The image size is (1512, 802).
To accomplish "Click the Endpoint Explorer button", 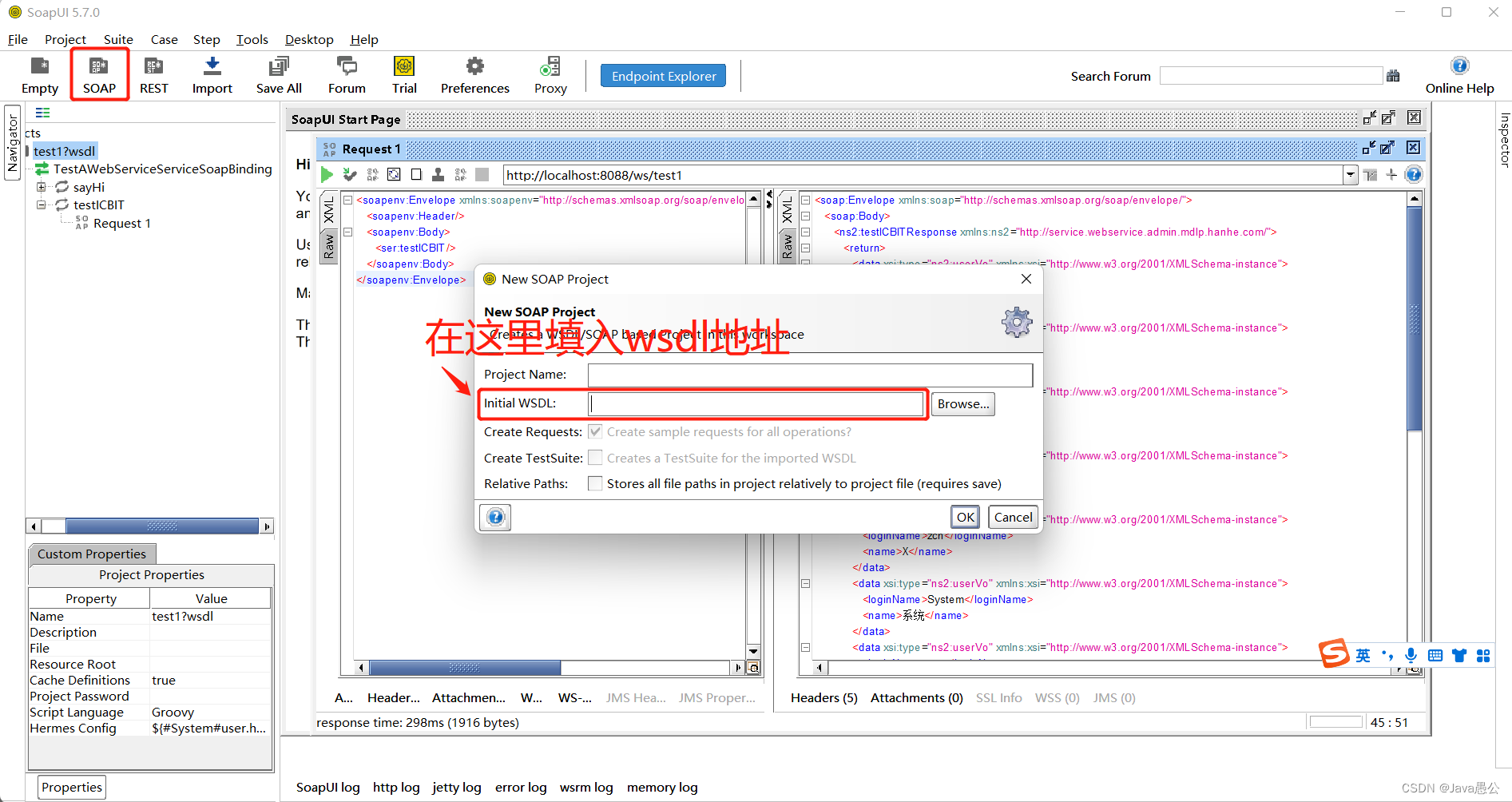I will [x=663, y=76].
